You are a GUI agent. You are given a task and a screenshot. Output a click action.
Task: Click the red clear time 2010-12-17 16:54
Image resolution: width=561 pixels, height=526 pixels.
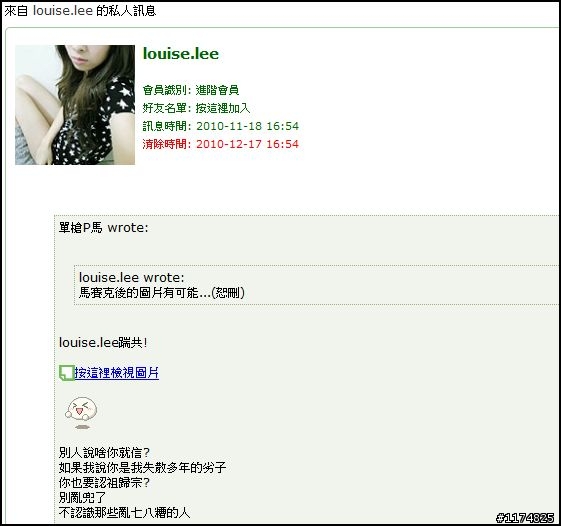pyautogui.click(x=247, y=144)
